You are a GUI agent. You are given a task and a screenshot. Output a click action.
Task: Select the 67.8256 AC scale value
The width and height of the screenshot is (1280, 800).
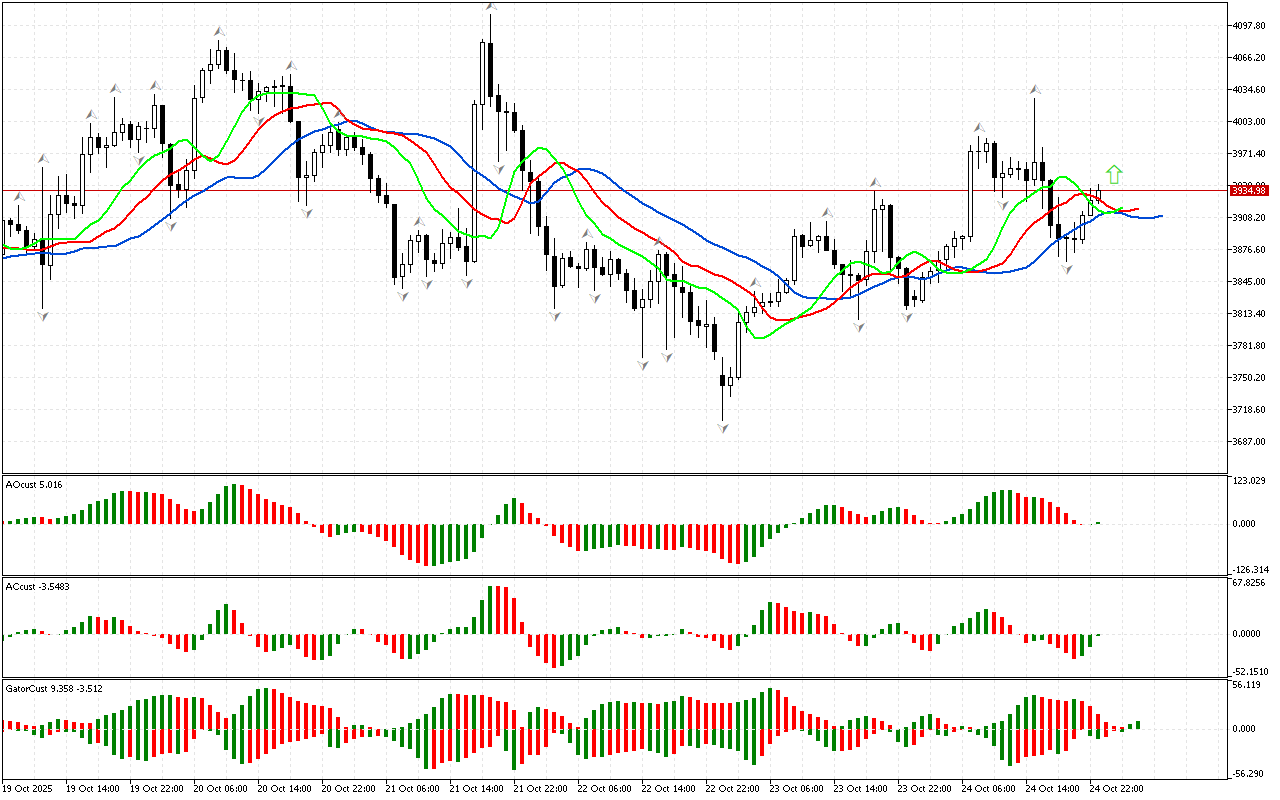coord(1250,582)
